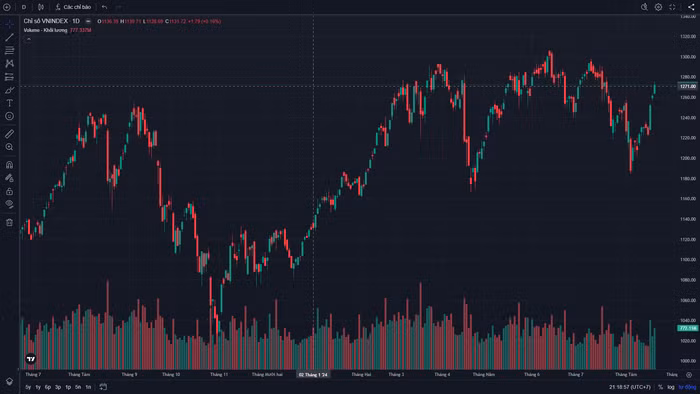Undo the last chart action

tap(104, 7)
